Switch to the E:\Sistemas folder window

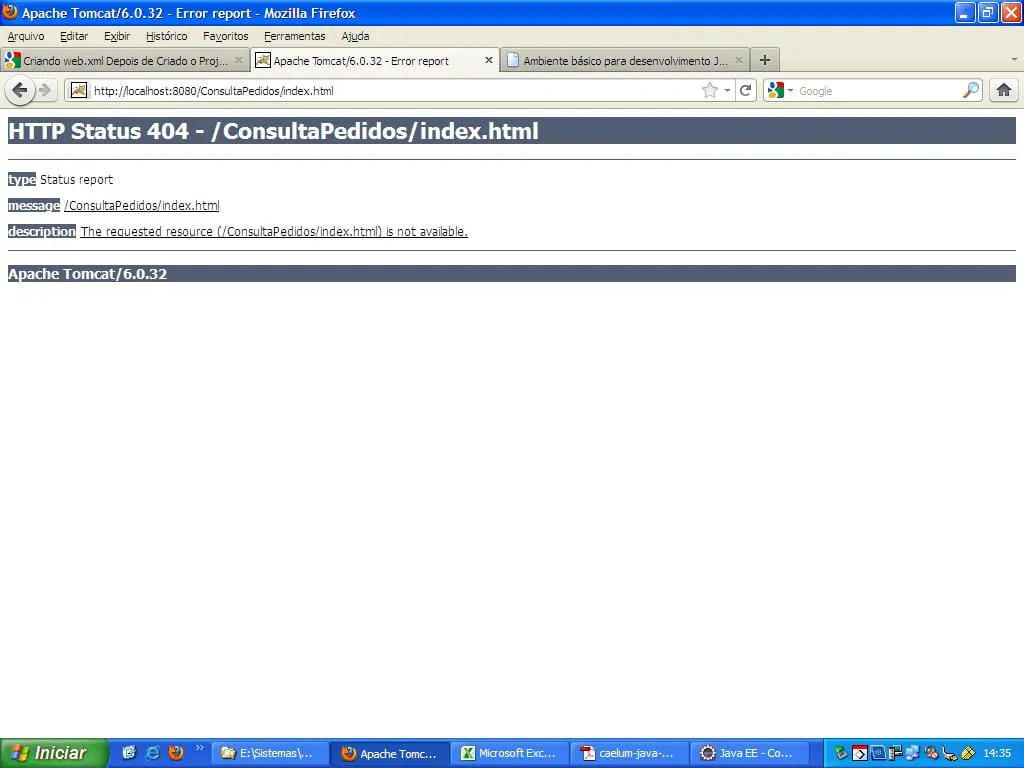pos(269,753)
